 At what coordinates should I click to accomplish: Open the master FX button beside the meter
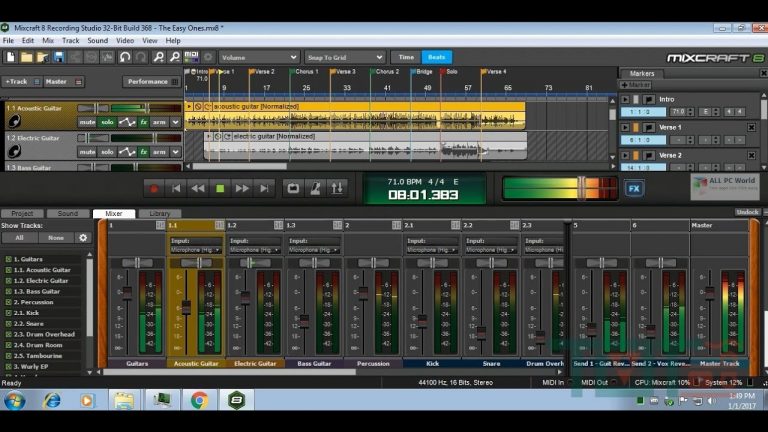click(x=634, y=189)
